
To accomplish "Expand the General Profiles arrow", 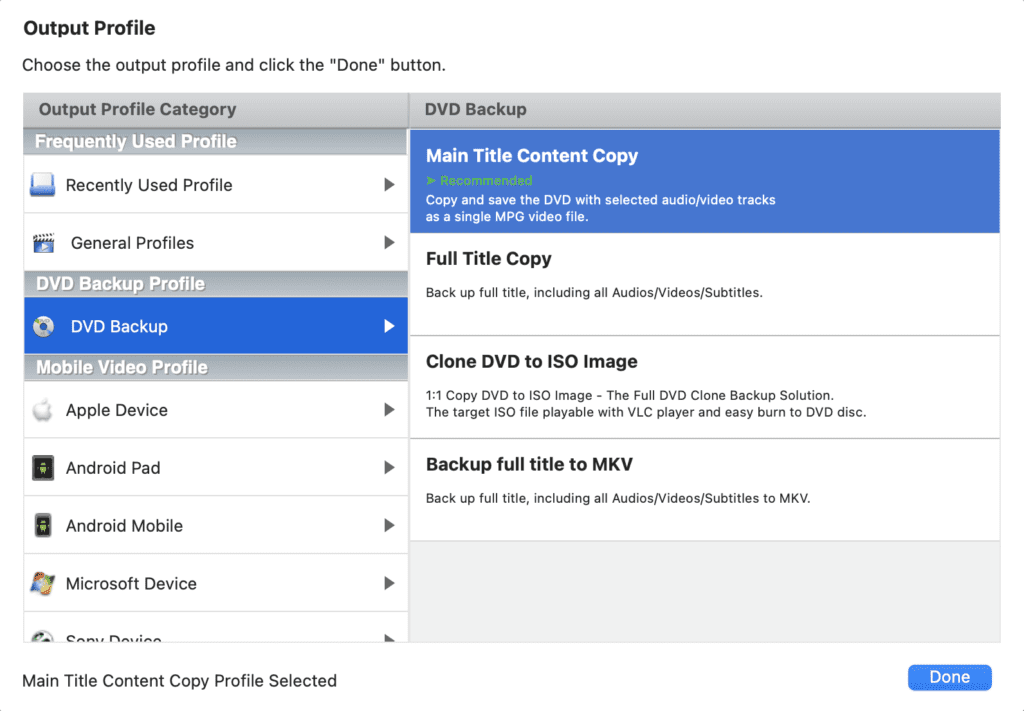I will [389, 243].
